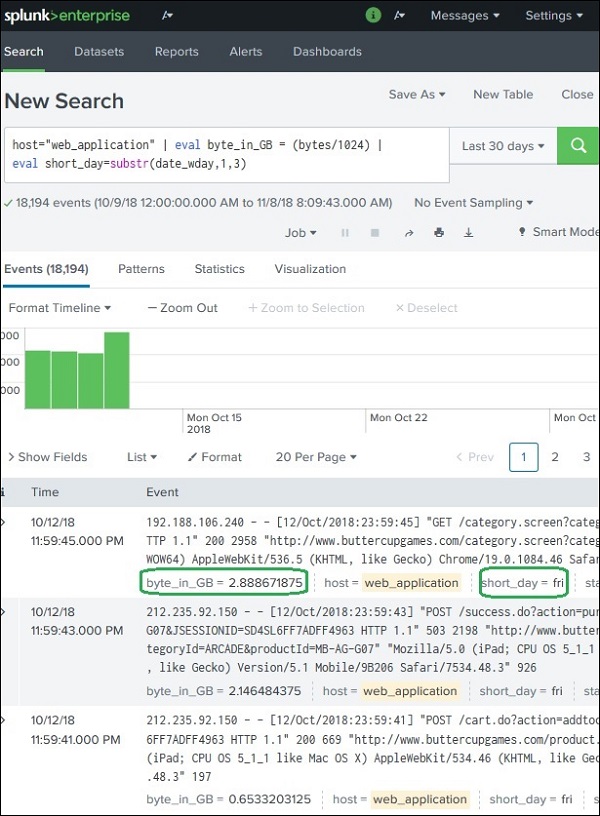Open the Dashboards navigation tab

327,52
